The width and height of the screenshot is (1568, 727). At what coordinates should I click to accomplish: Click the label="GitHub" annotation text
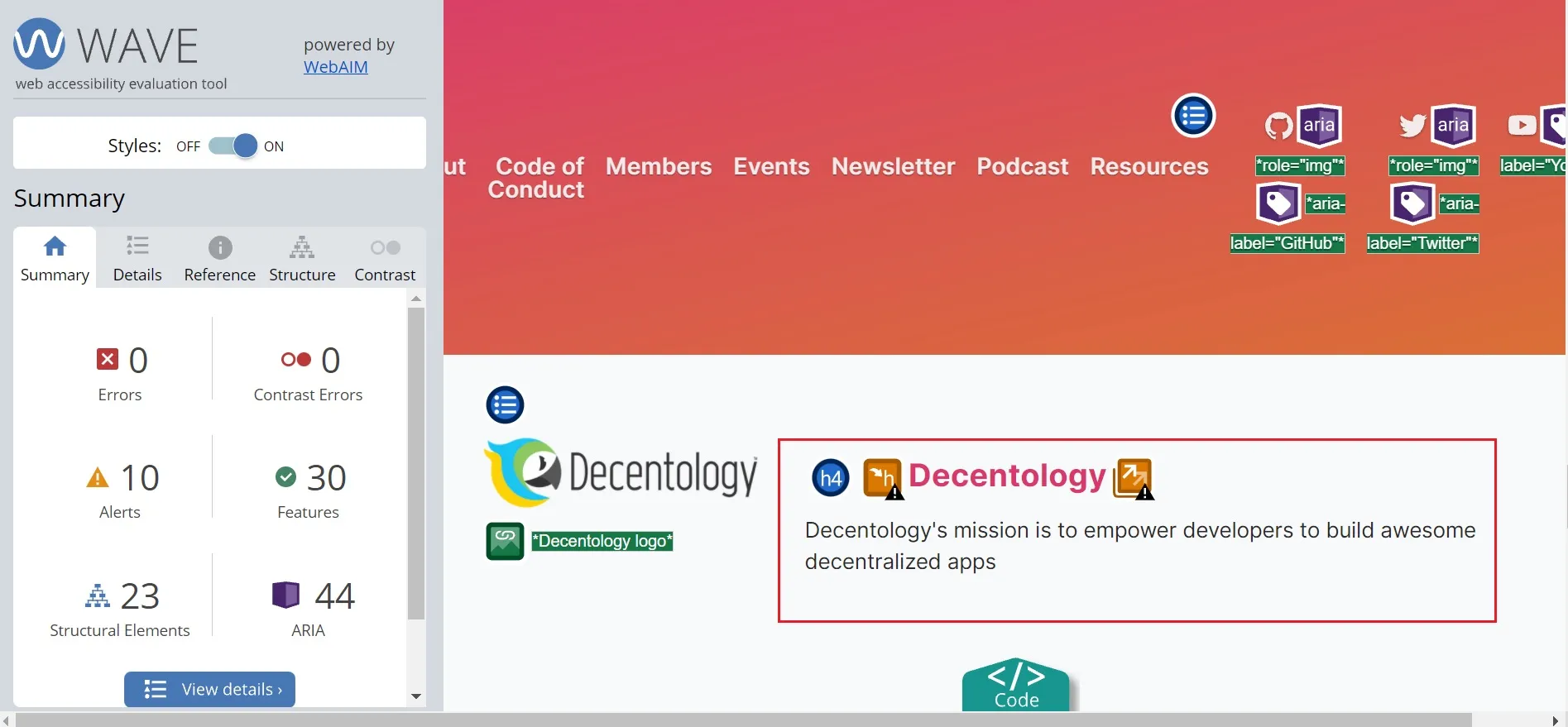1287,243
